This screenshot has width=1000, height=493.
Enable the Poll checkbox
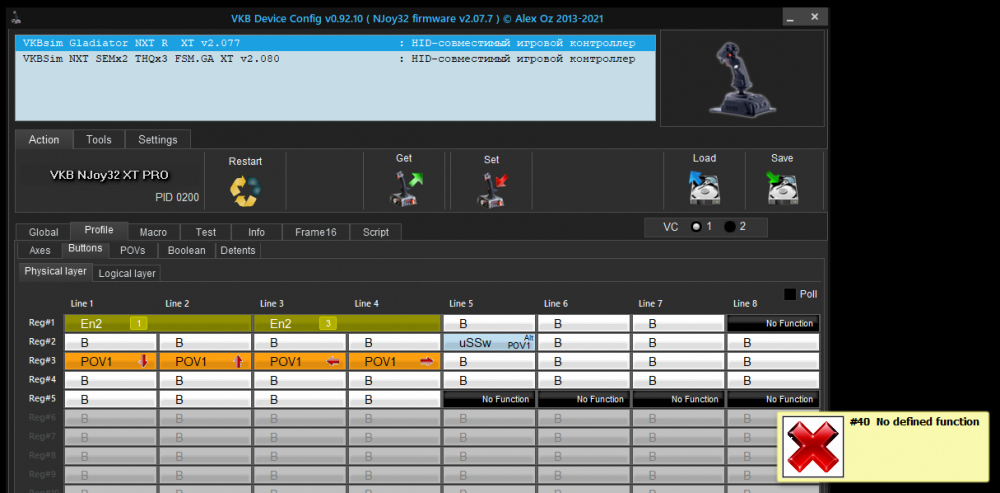(x=790, y=294)
